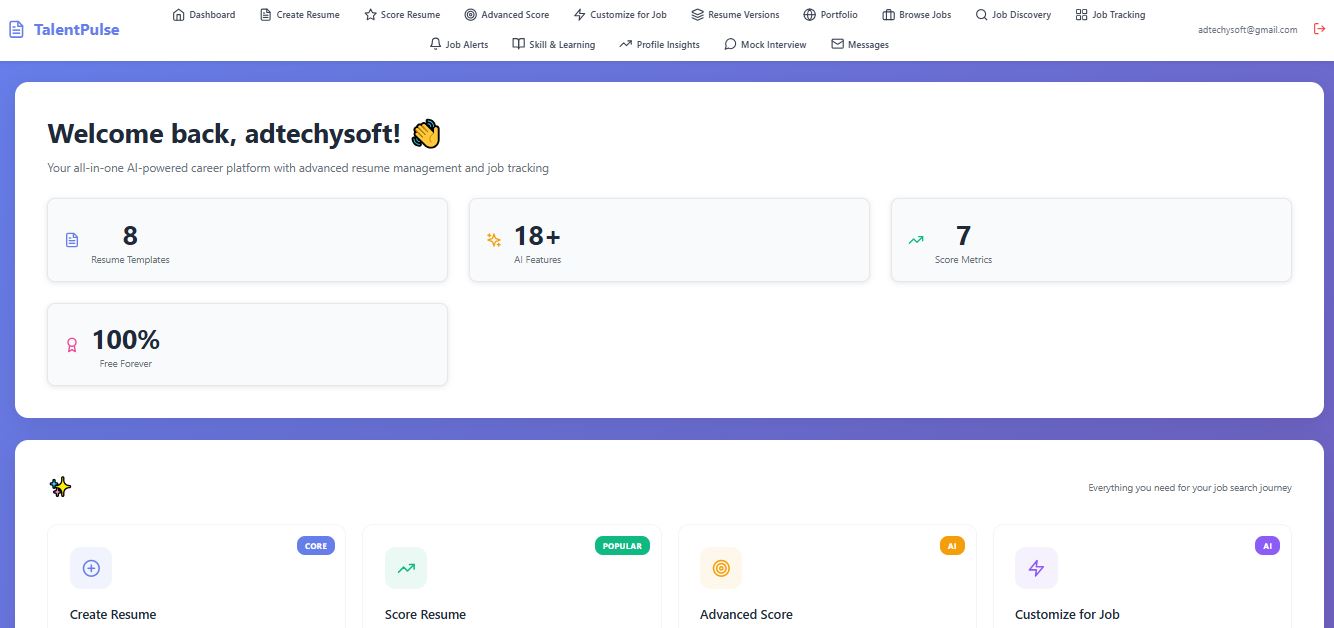Click the POPULAR badge on Score Resume
This screenshot has width=1334, height=628.
coord(622,546)
